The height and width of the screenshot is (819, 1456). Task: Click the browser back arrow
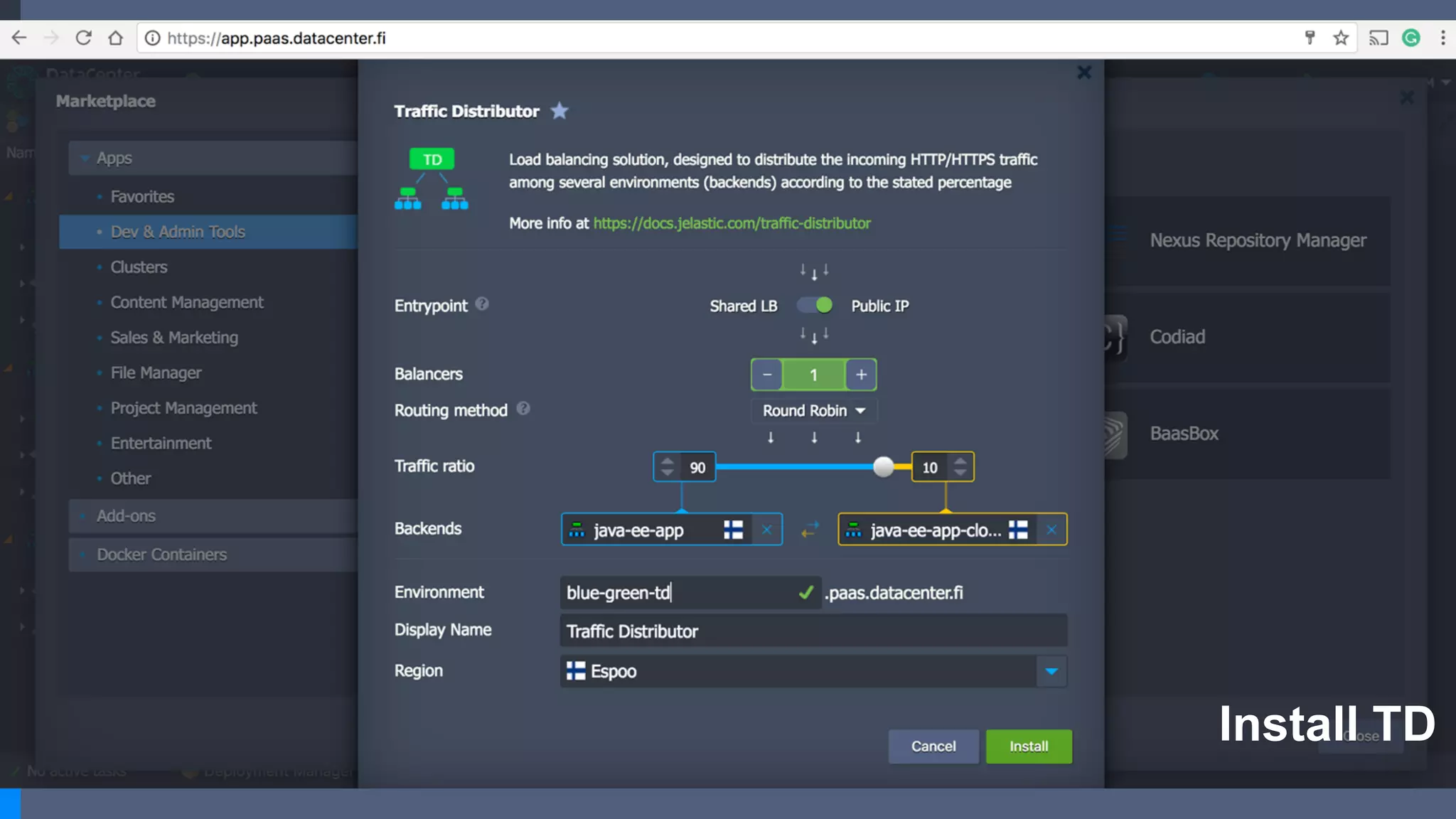19,38
